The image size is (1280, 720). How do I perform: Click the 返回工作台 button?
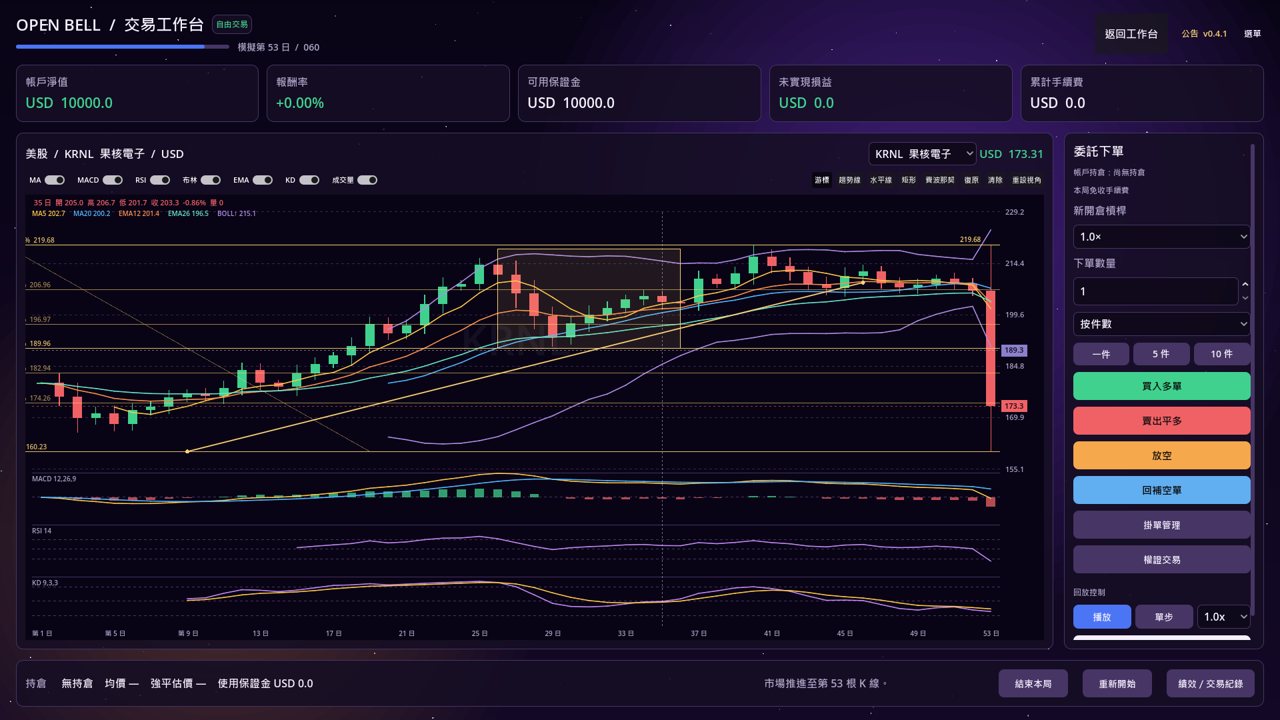1131,34
